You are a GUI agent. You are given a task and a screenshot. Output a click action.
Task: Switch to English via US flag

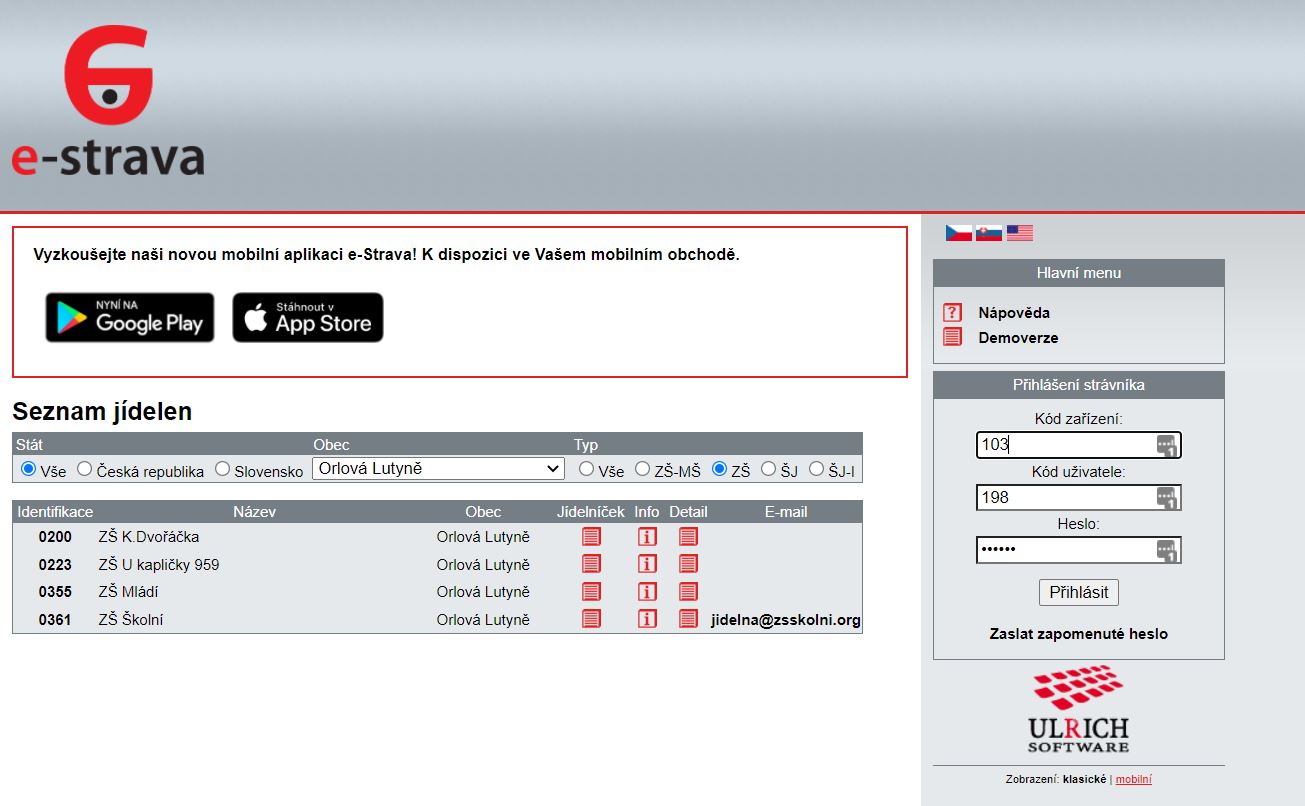[x=1020, y=233]
